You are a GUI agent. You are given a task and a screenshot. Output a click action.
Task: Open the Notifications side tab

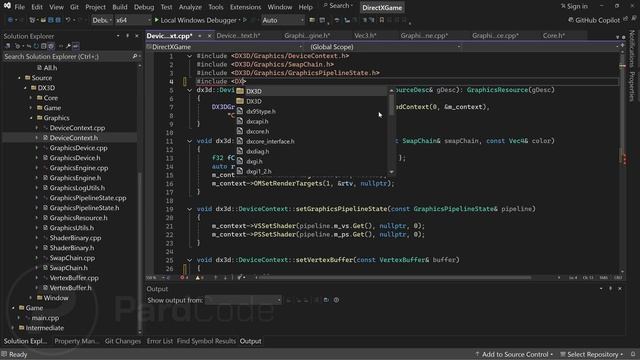[632, 49]
